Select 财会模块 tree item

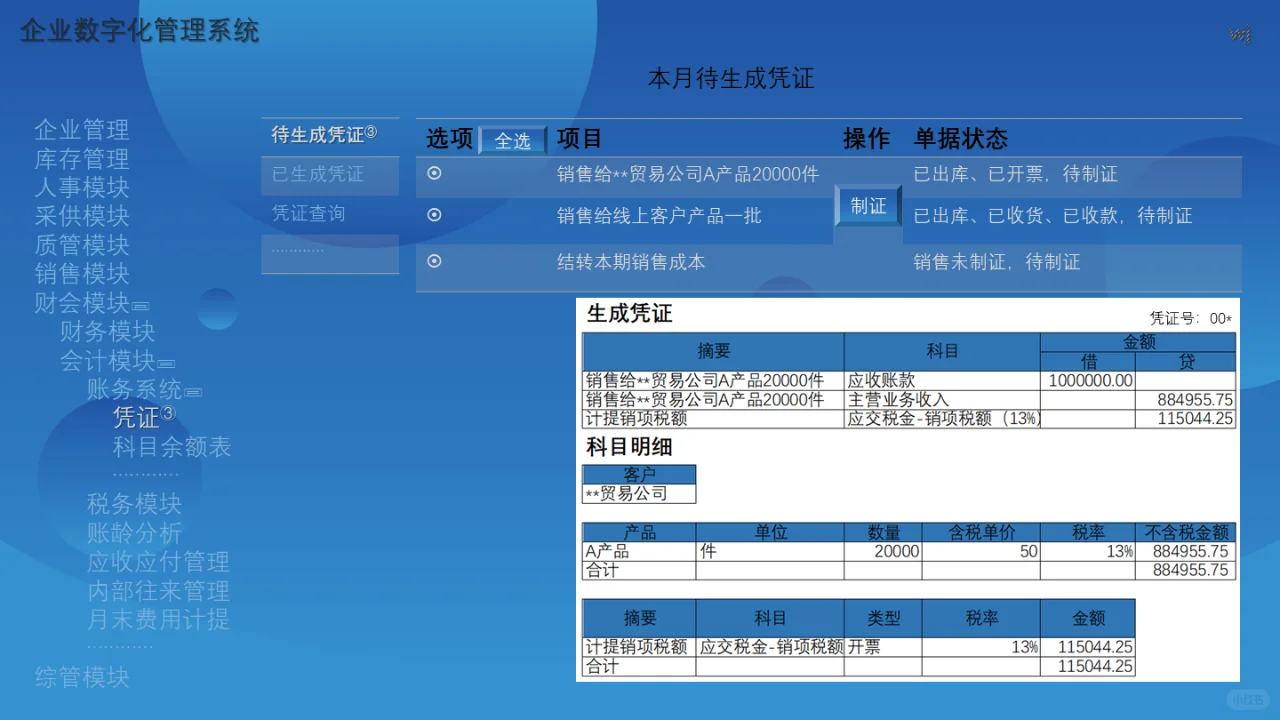82,302
